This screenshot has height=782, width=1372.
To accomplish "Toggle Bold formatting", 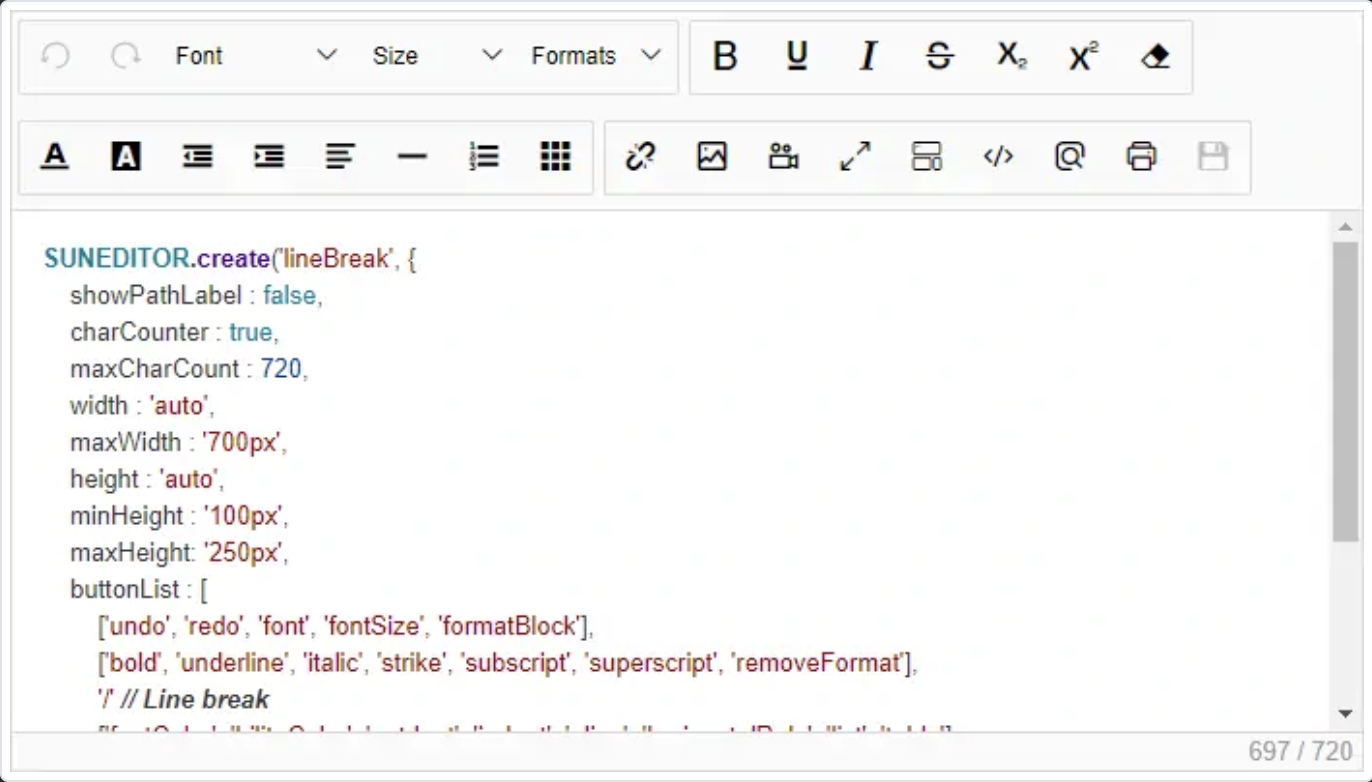I will [725, 56].
